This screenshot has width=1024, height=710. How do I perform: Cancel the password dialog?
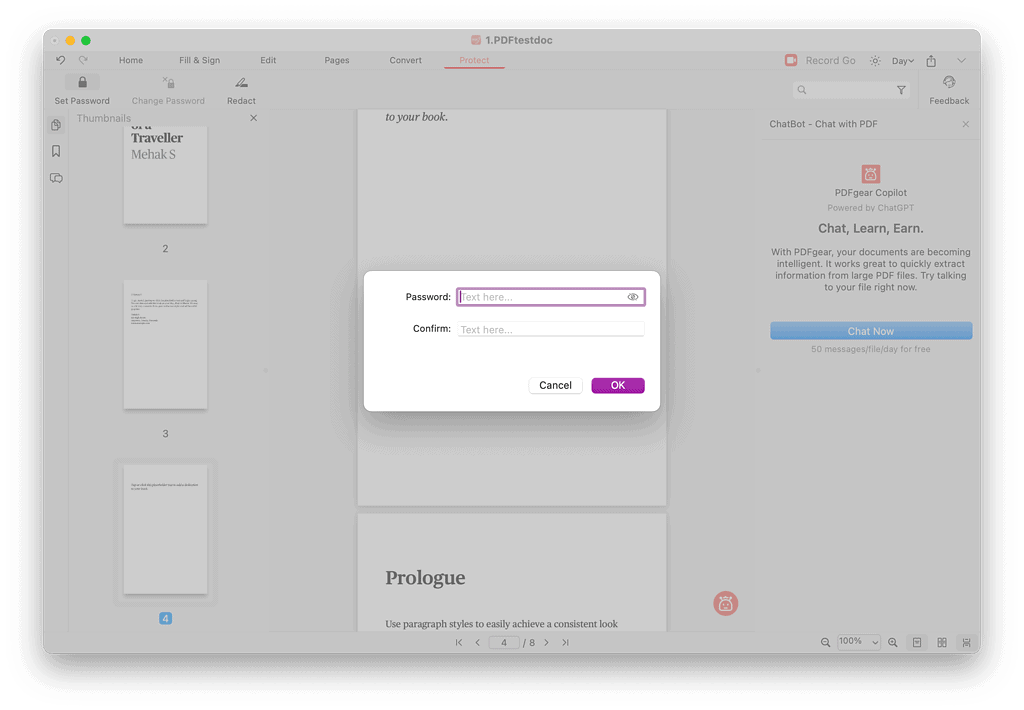tap(555, 385)
